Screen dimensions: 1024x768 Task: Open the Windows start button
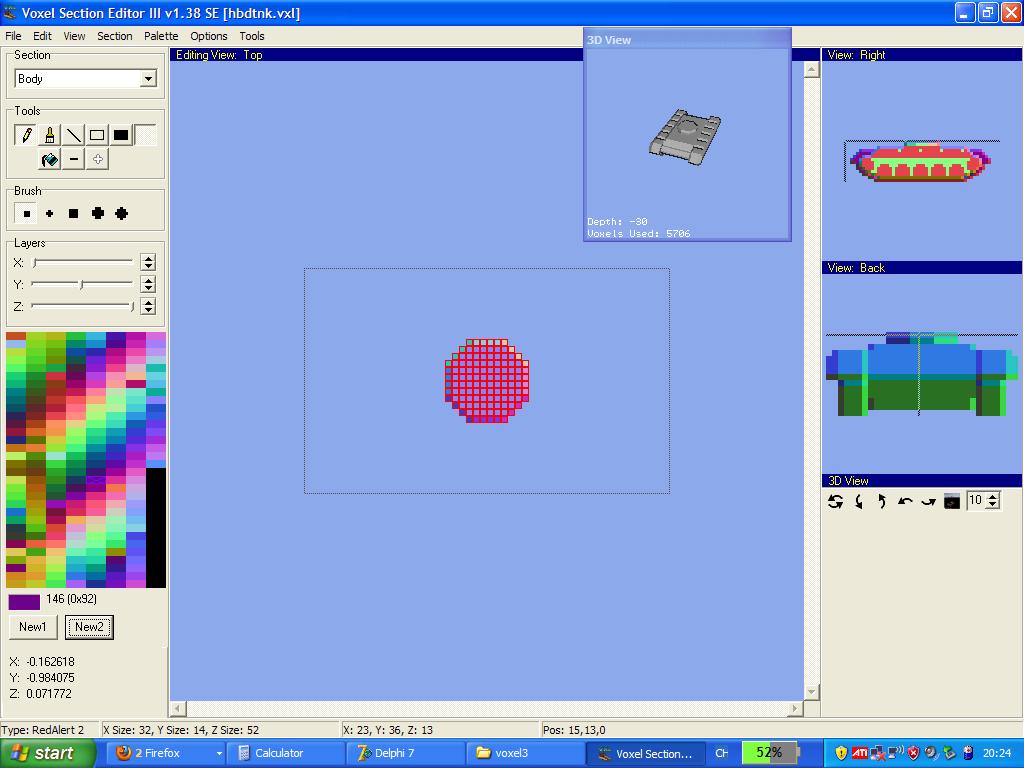coord(47,753)
